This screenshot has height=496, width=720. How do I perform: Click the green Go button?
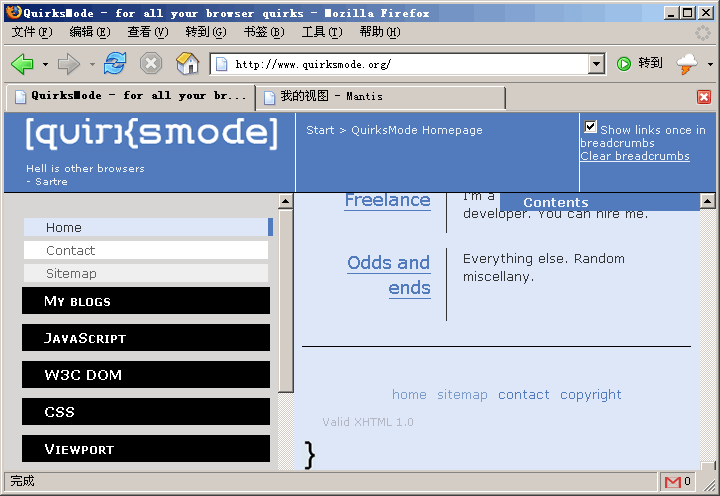tap(640, 63)
